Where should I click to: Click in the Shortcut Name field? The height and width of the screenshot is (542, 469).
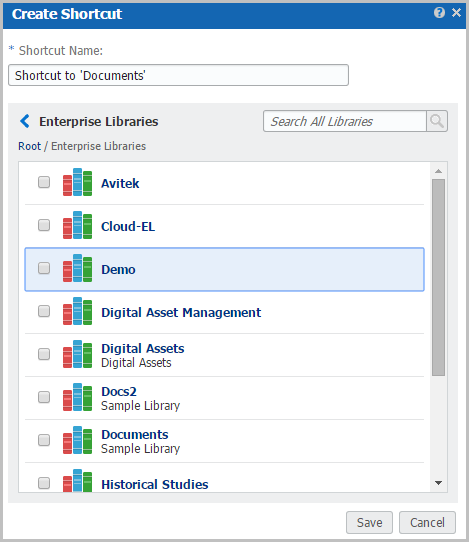click(178, 75)
